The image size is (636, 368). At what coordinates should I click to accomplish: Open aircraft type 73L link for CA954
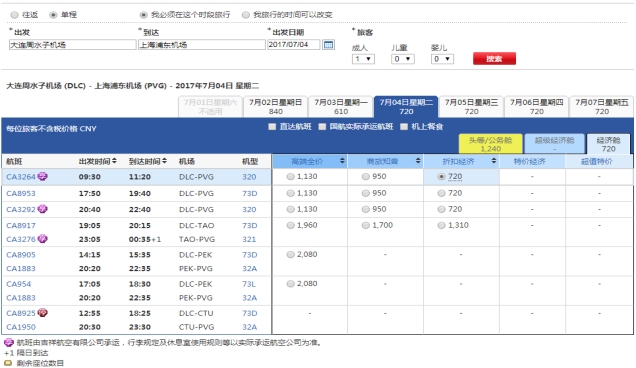tap(249, 284)
